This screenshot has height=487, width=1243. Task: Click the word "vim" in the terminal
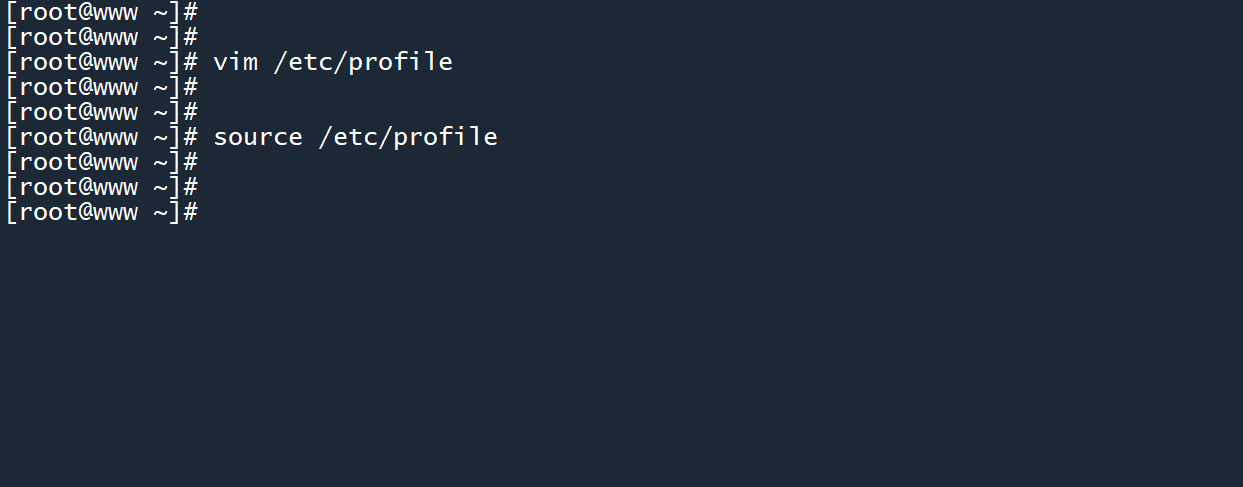pyautogui.click(x=235, y=62)
